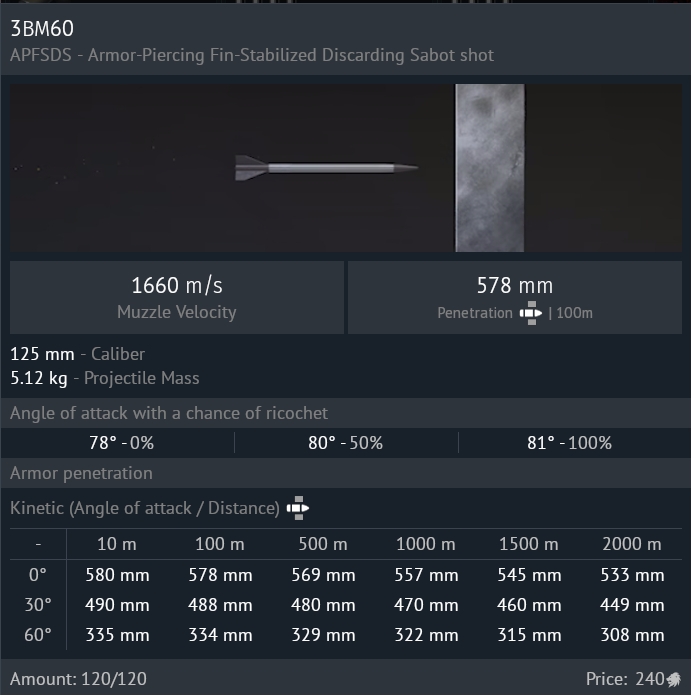Click the 500 m column header

tap(323, 544)
